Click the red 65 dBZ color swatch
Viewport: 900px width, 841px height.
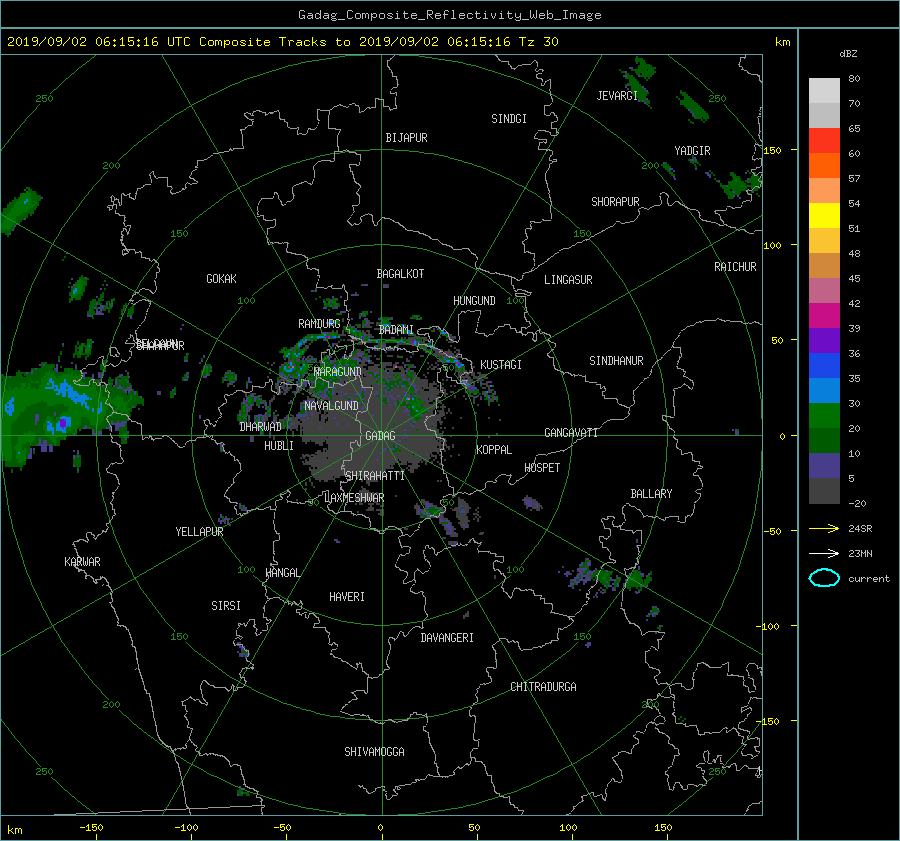[824, 140]
